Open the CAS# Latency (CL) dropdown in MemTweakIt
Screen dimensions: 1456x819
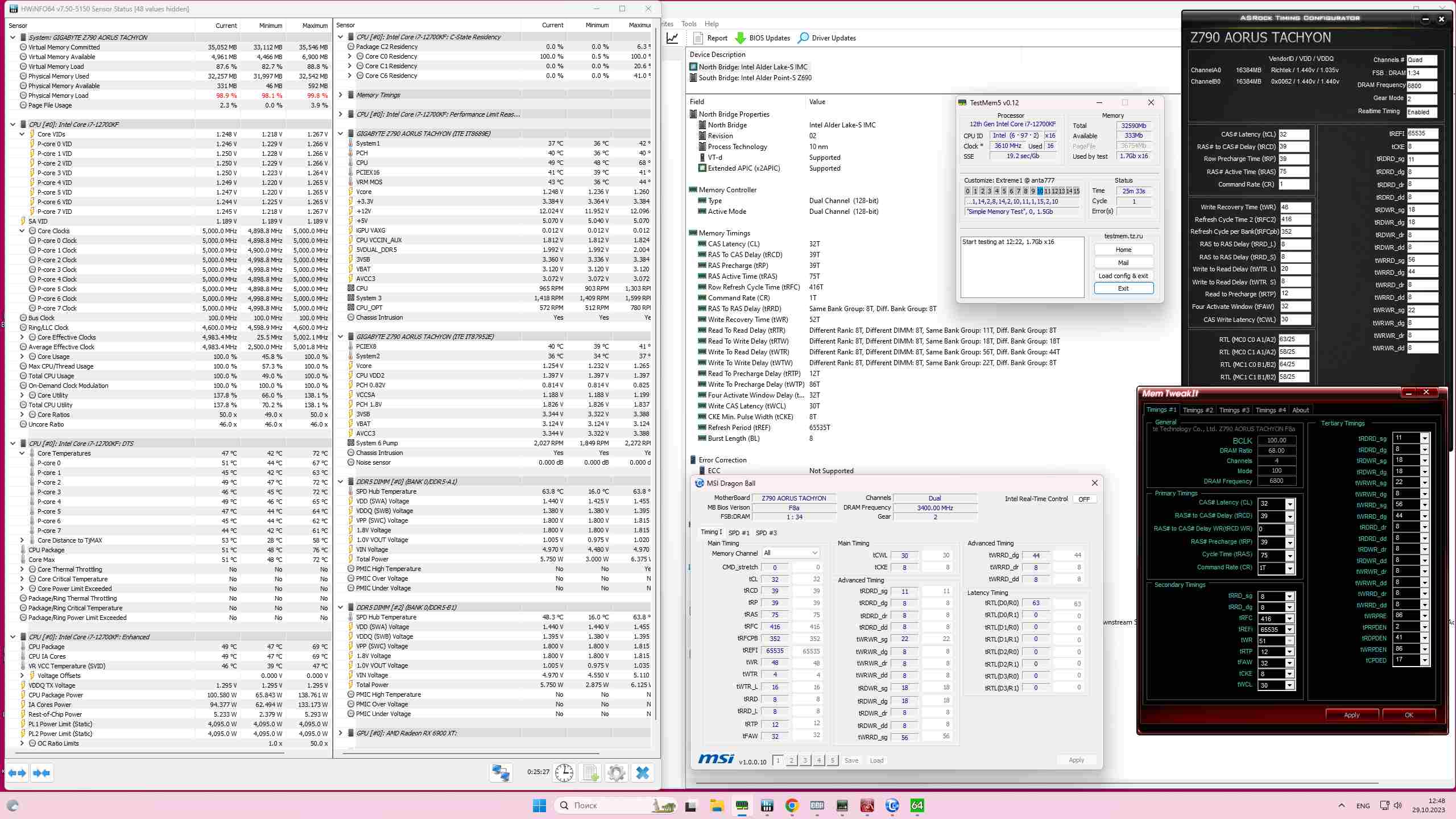coord(1290,504)
